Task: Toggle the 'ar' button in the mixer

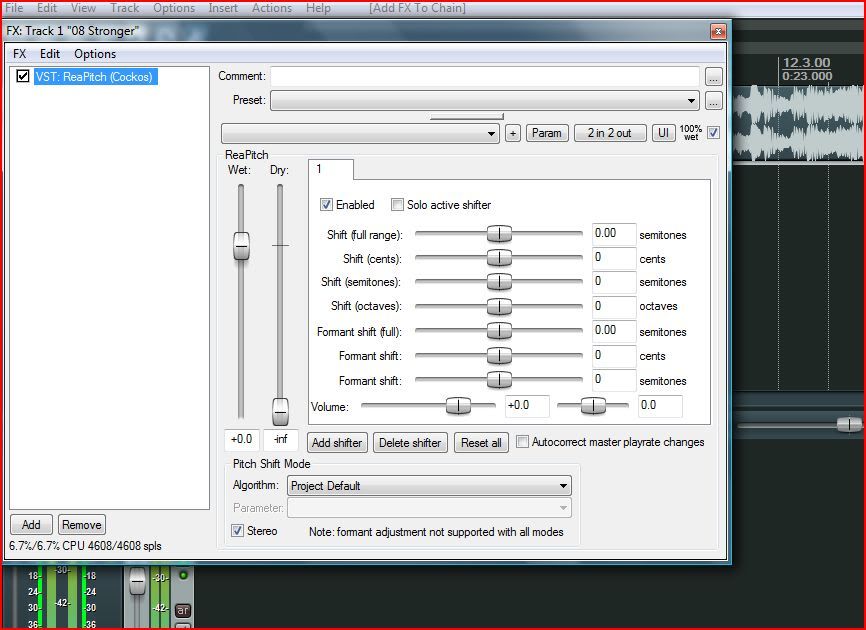Action: point(183,610)
